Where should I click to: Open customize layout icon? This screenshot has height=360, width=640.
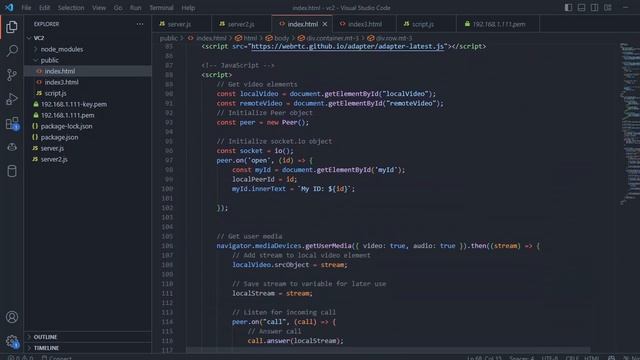(x=608, y=7)
